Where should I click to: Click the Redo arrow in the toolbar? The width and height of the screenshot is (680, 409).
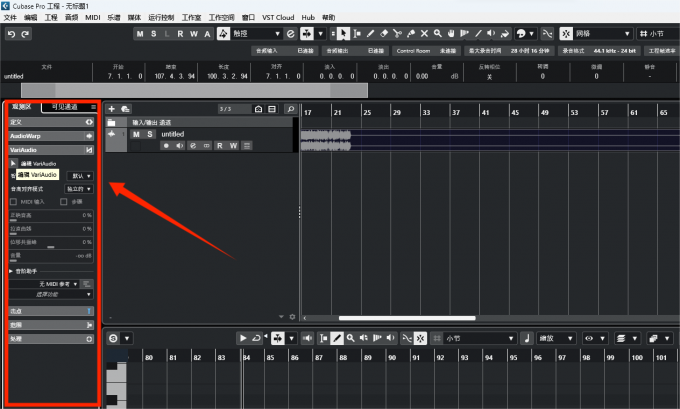pos(25,34)
